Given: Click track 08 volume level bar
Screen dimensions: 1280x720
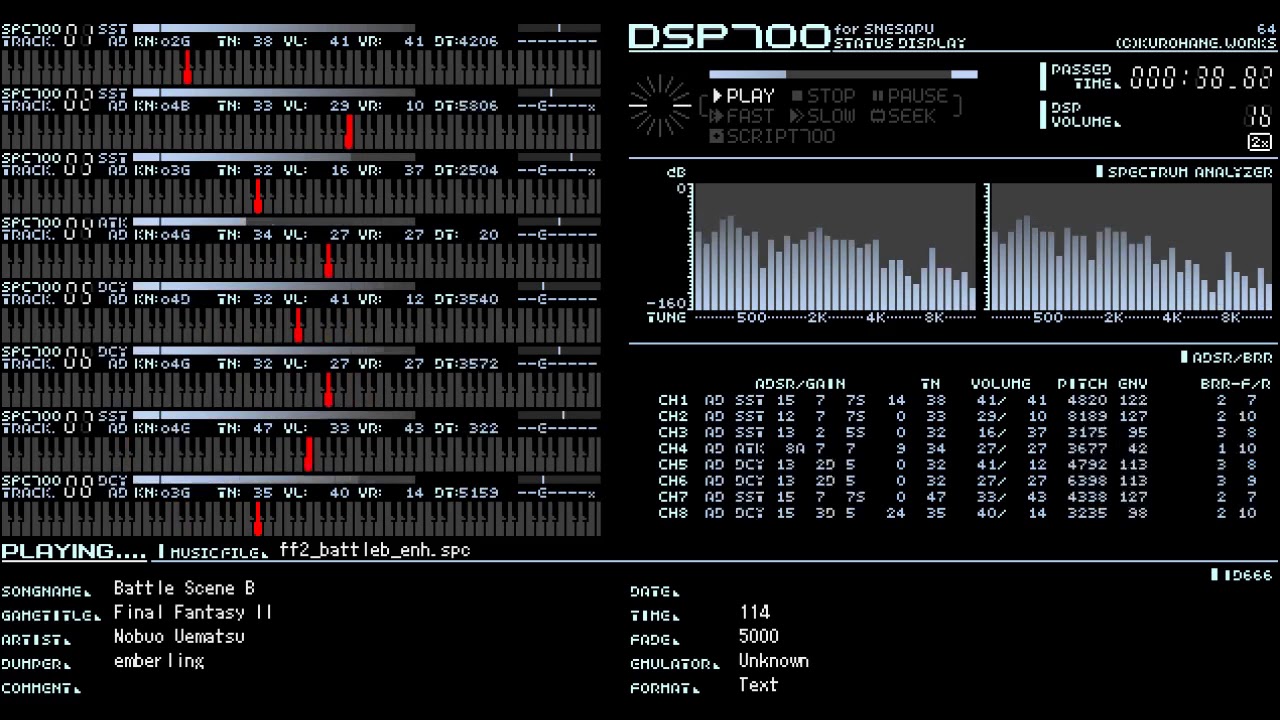Looking at the screenshot, I should point(273,480).
